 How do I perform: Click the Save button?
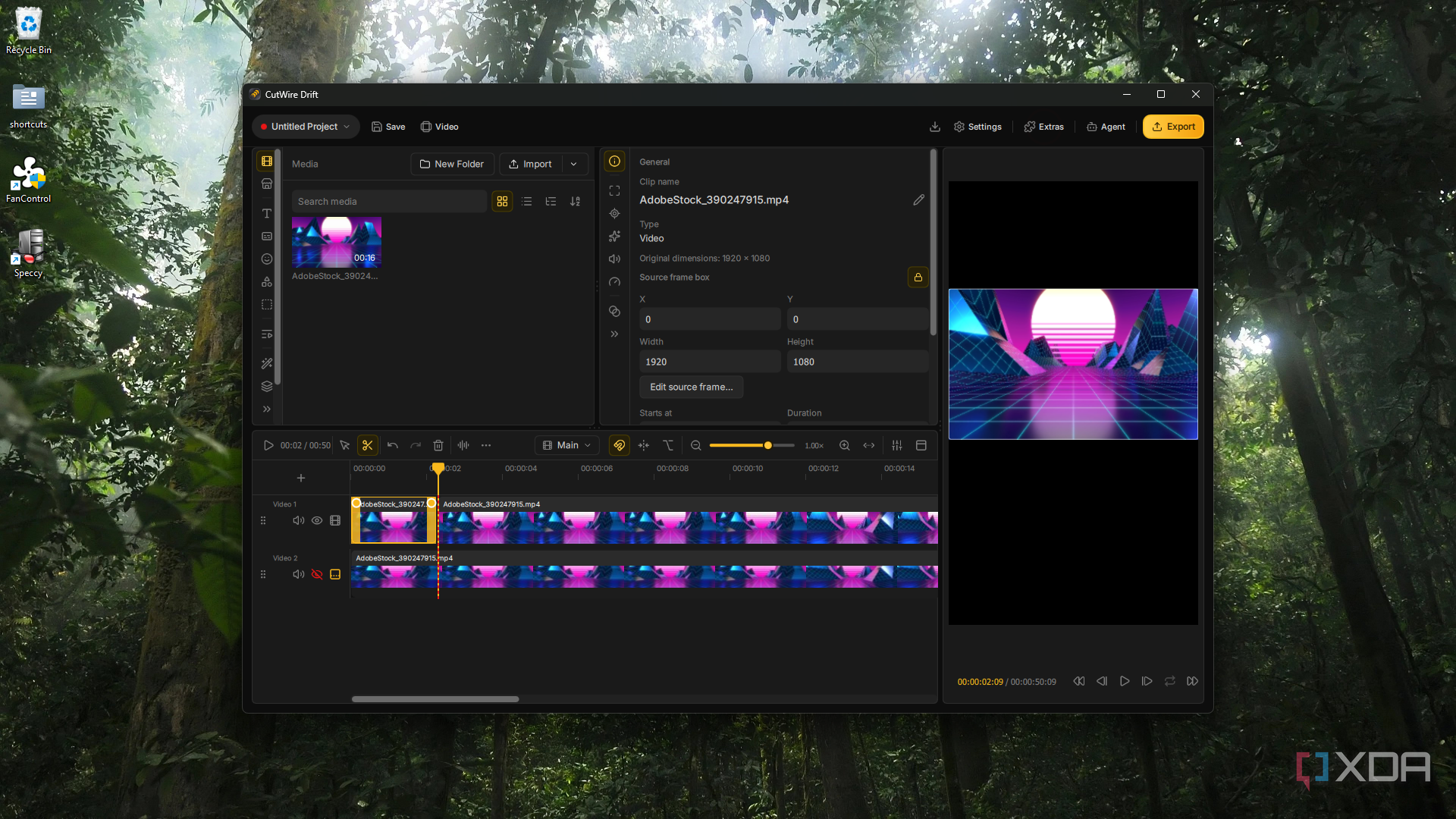[x=388, y=127]
